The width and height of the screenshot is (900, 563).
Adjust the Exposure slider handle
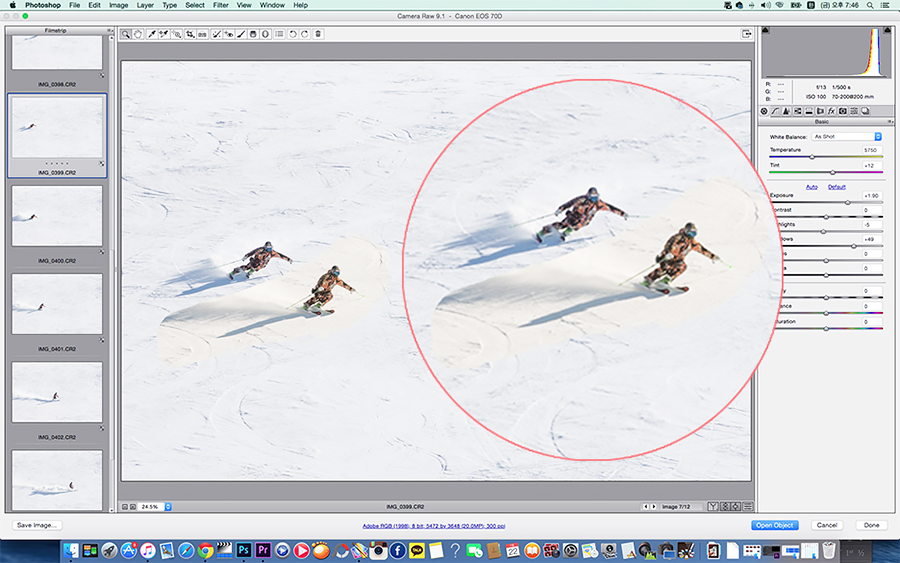[x=847, y=202]
